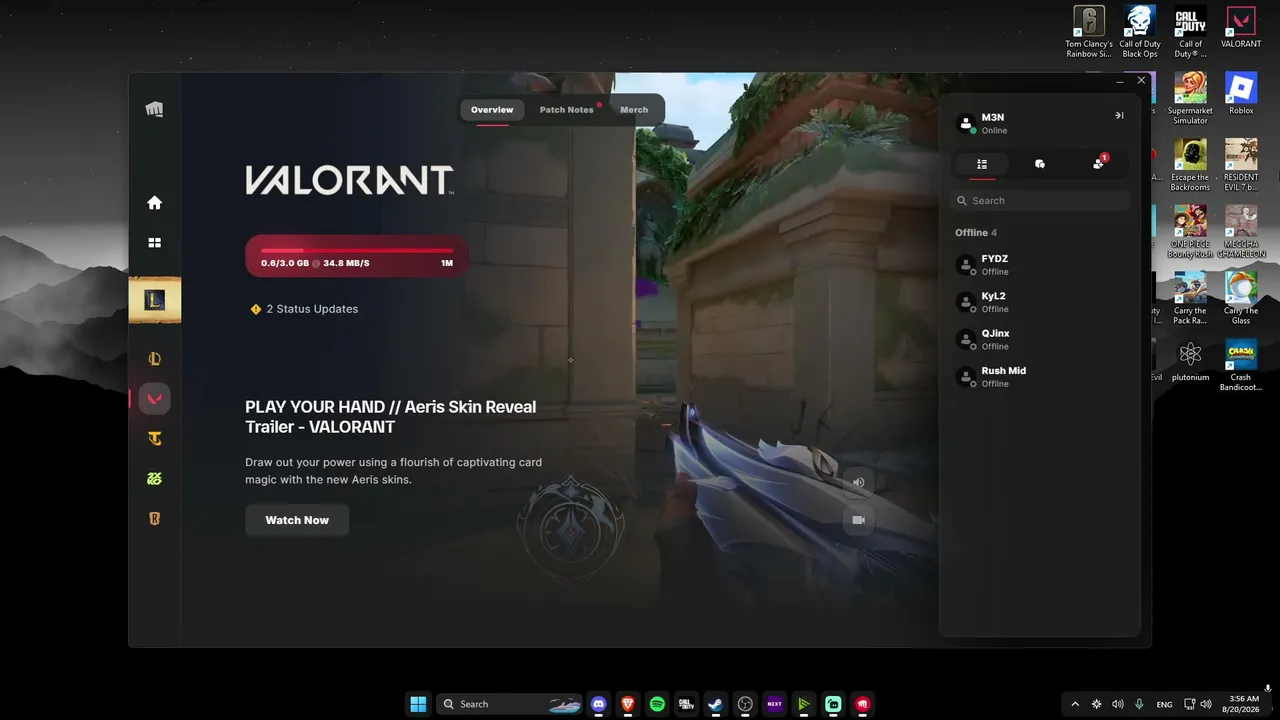Open the chat messages tab

point(1040,164)
